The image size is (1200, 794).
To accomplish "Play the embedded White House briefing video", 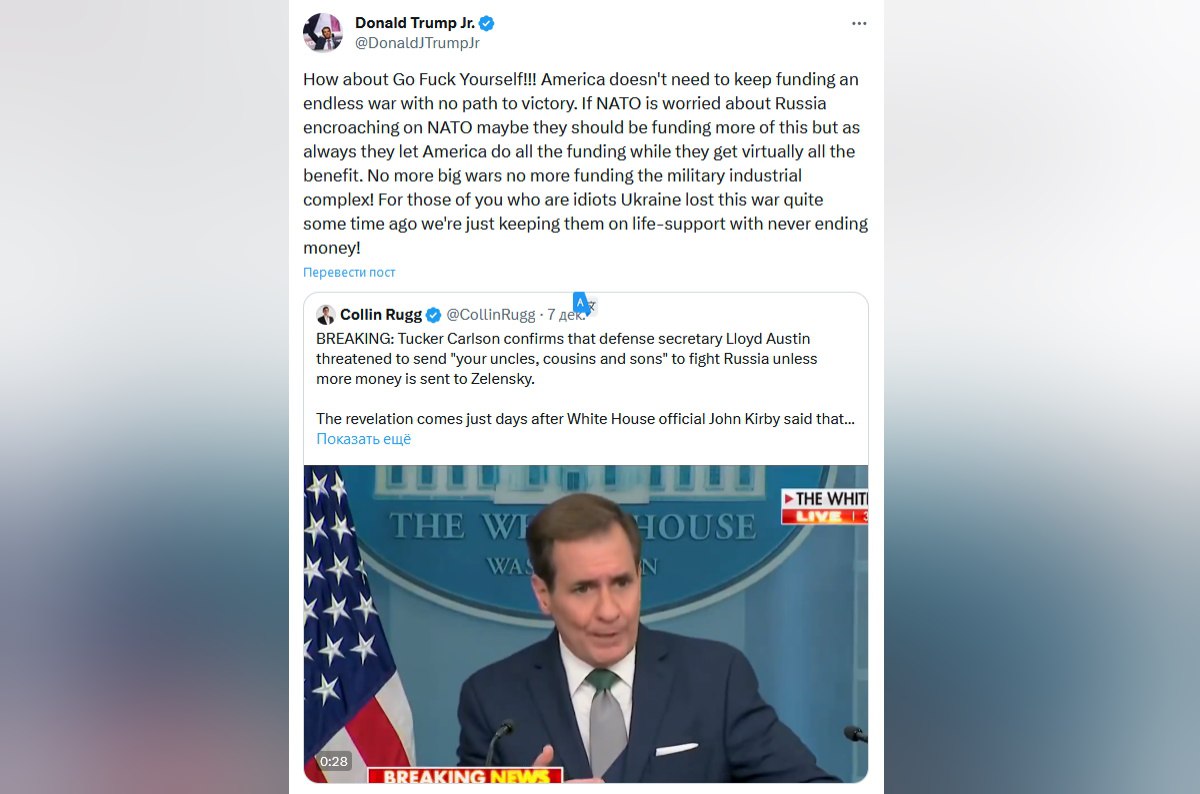I will [586, 624].
